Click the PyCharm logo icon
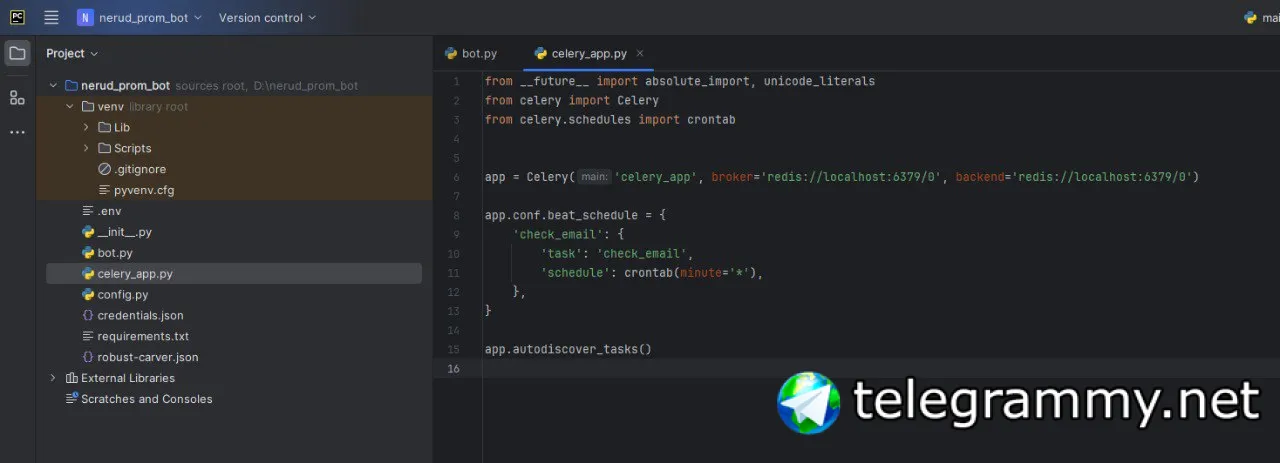This screenshot has height=463, width=1280. 17,17
